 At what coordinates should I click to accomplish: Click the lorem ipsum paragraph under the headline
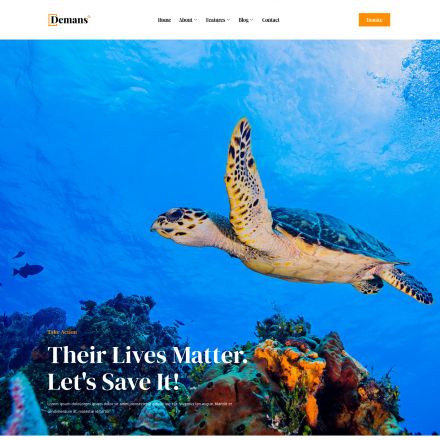pyautogui.click(x=140, y=407)
